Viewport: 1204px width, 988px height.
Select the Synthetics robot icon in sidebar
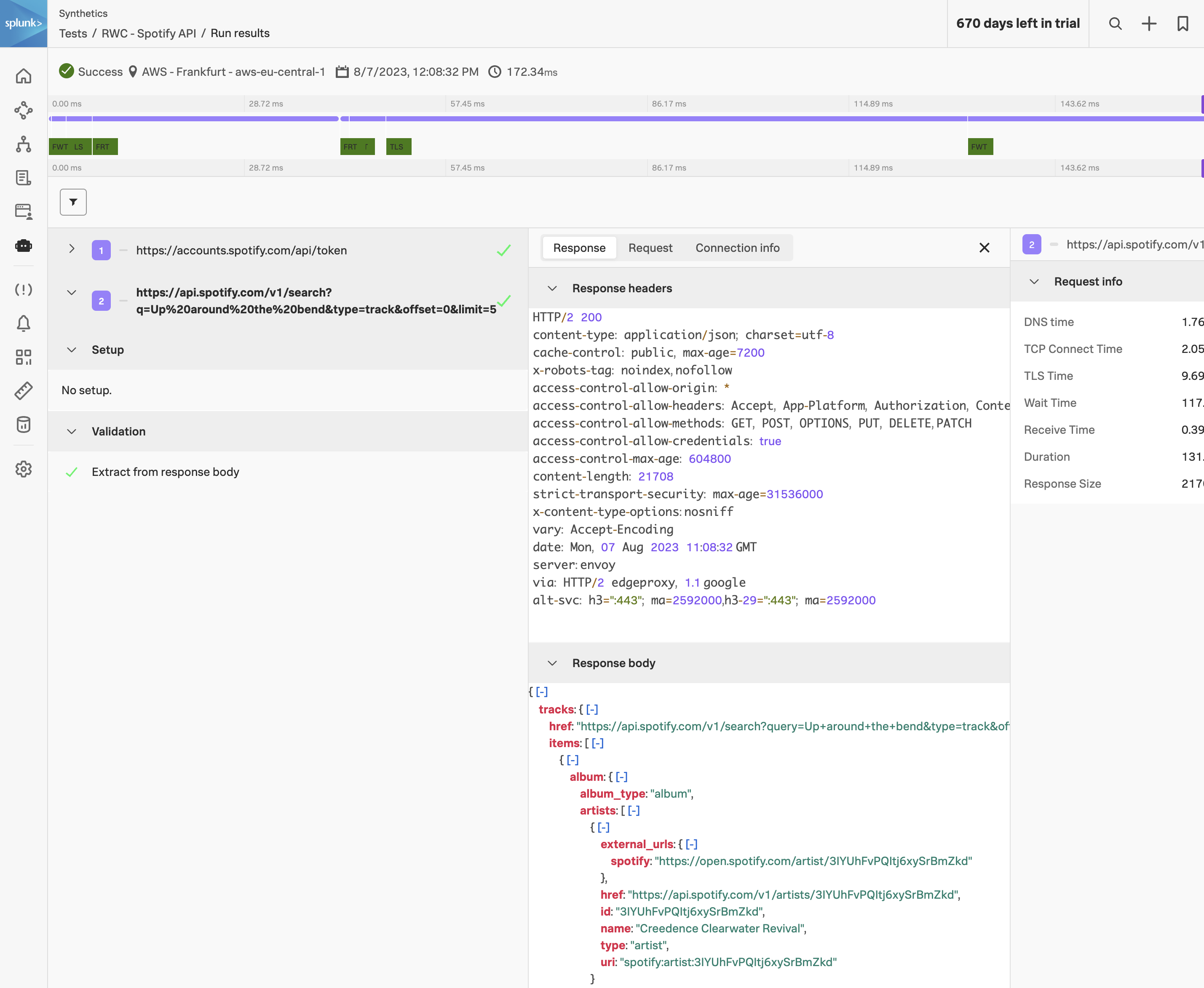coord(23,246)
